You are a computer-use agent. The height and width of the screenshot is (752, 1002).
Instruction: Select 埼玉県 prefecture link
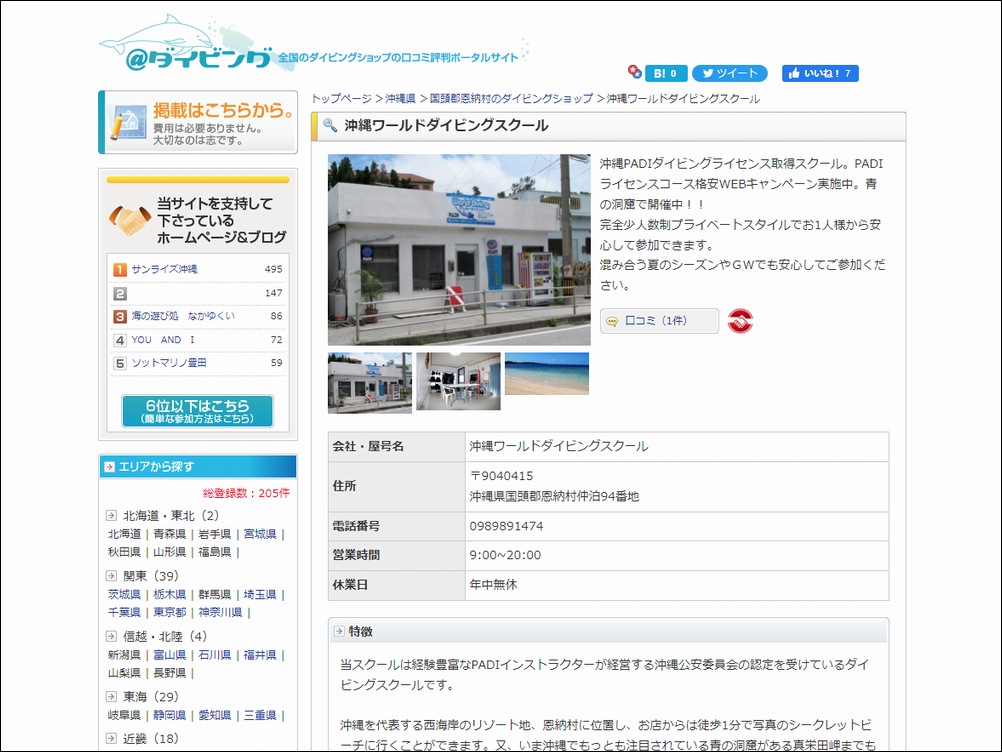tap(260, 594)
